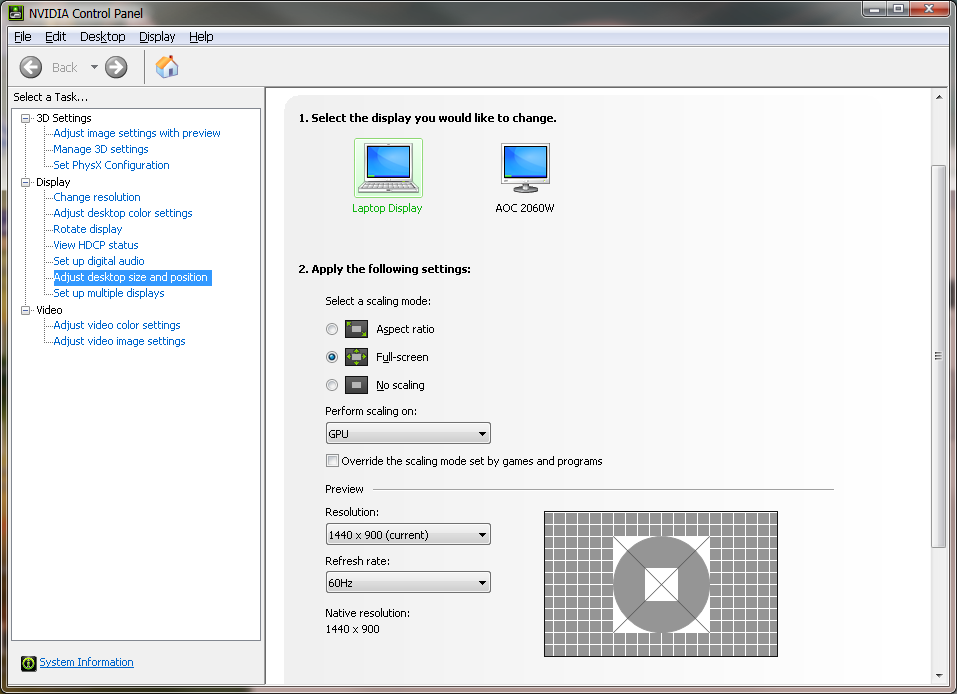Click the No scaling mode icon

point(356,385)
